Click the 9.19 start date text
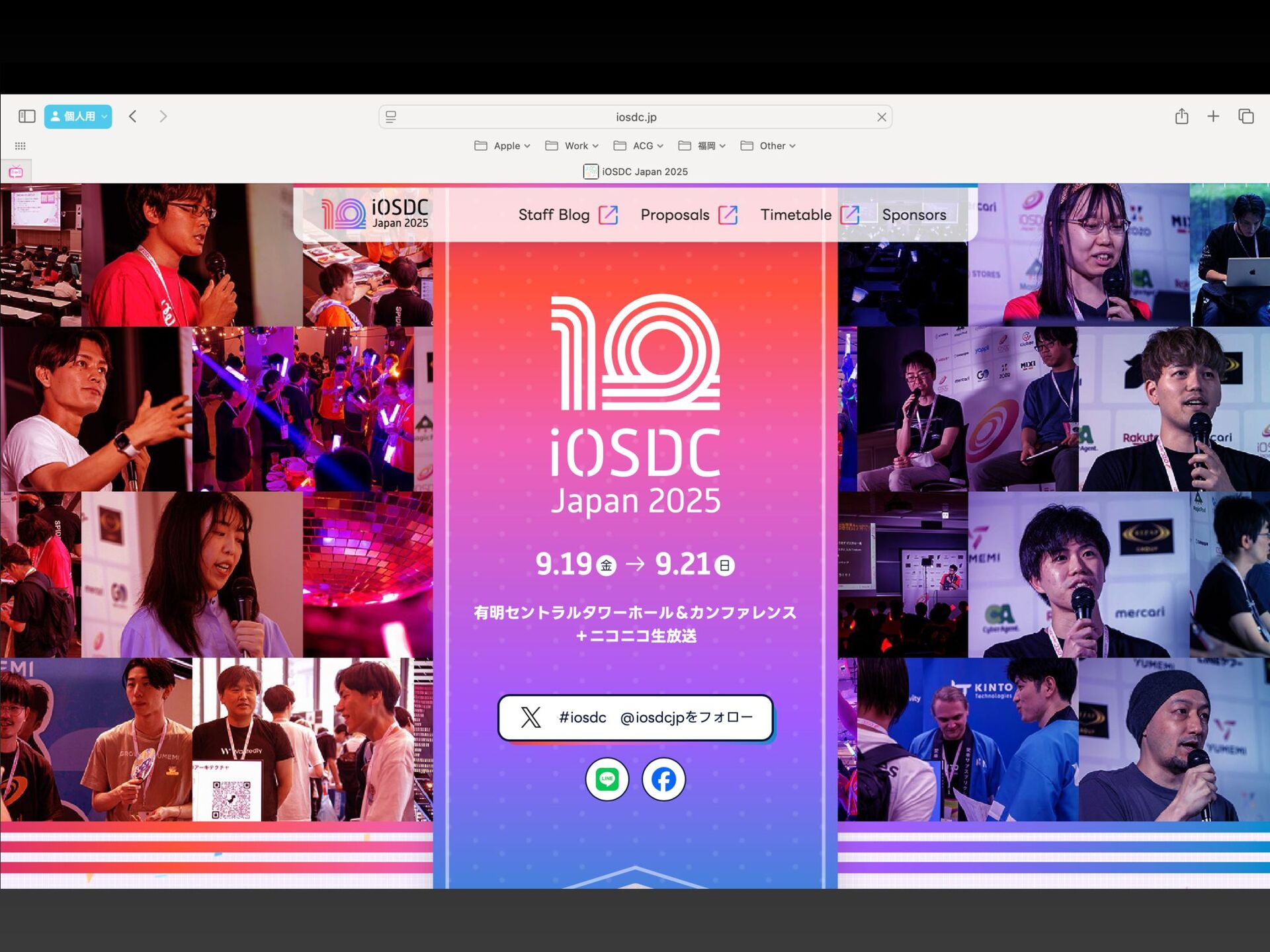 point(564,564)
